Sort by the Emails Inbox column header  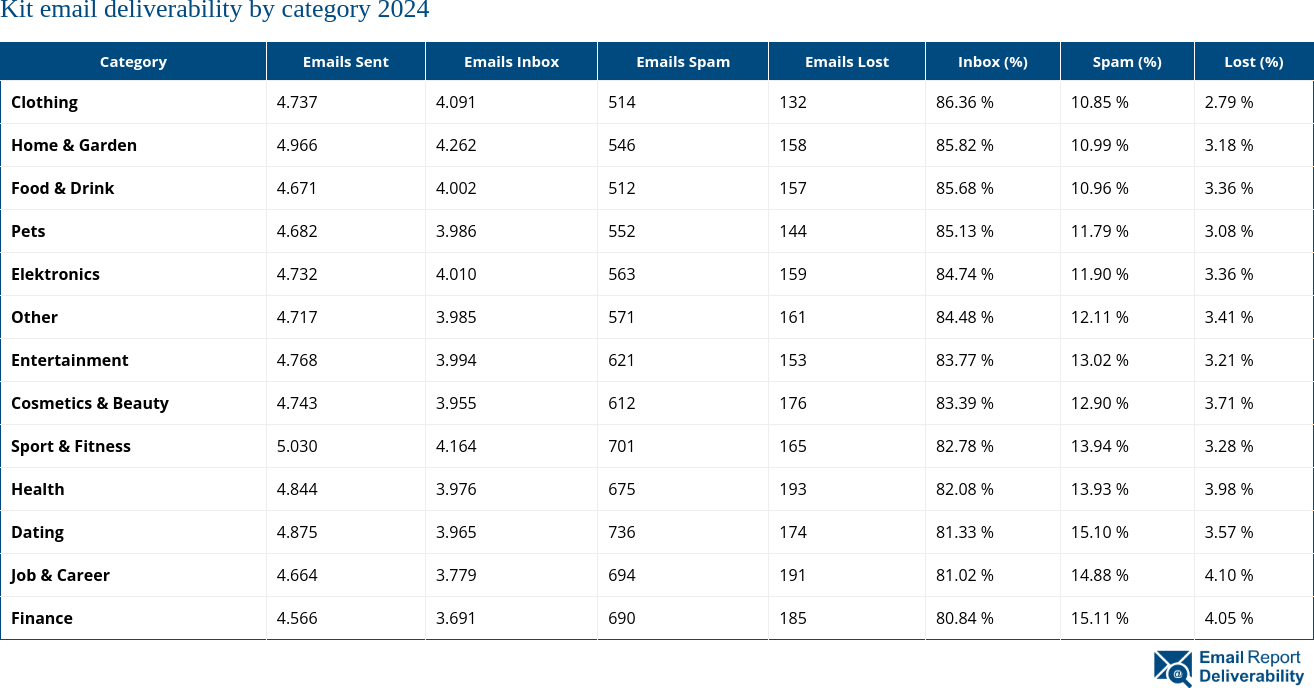[511, 61]
